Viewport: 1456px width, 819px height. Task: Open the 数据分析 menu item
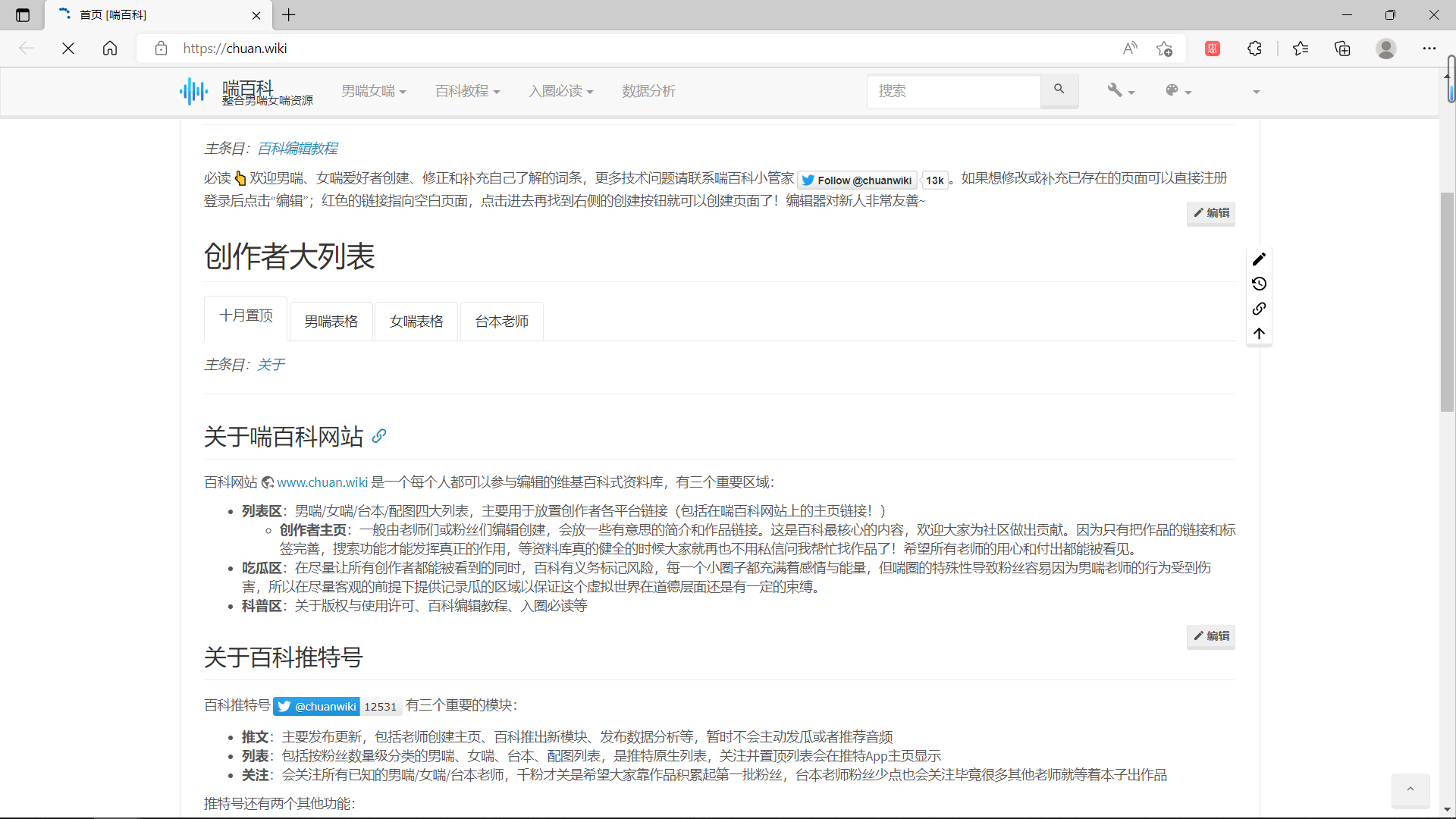648,91
